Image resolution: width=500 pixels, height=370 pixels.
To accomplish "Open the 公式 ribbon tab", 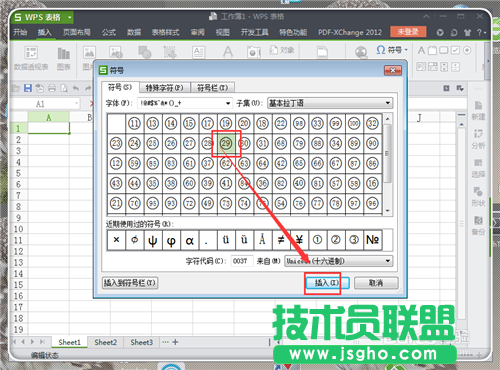I will (x=109, y=32).
